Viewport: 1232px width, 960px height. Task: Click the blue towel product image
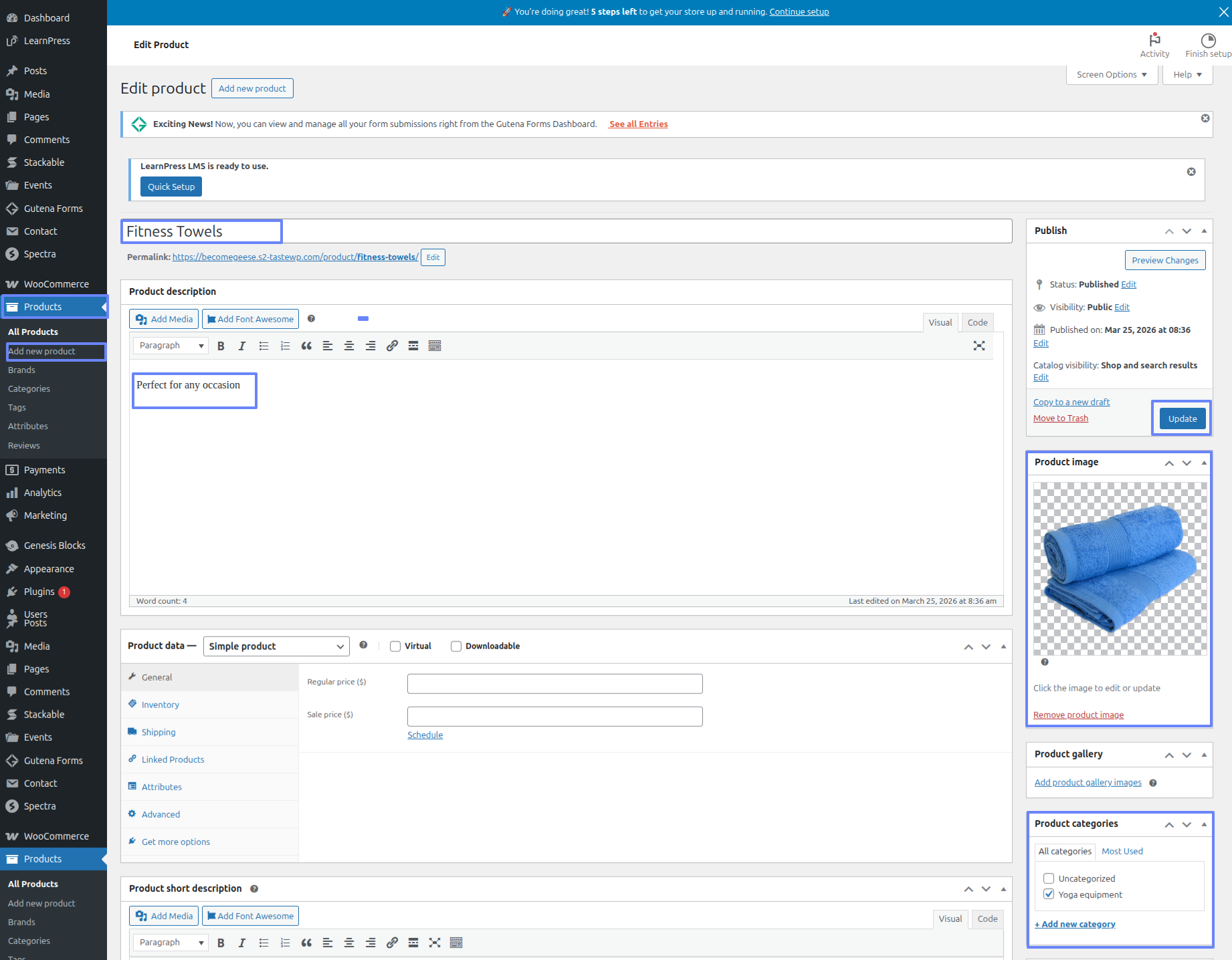(x=1120, y=569)
